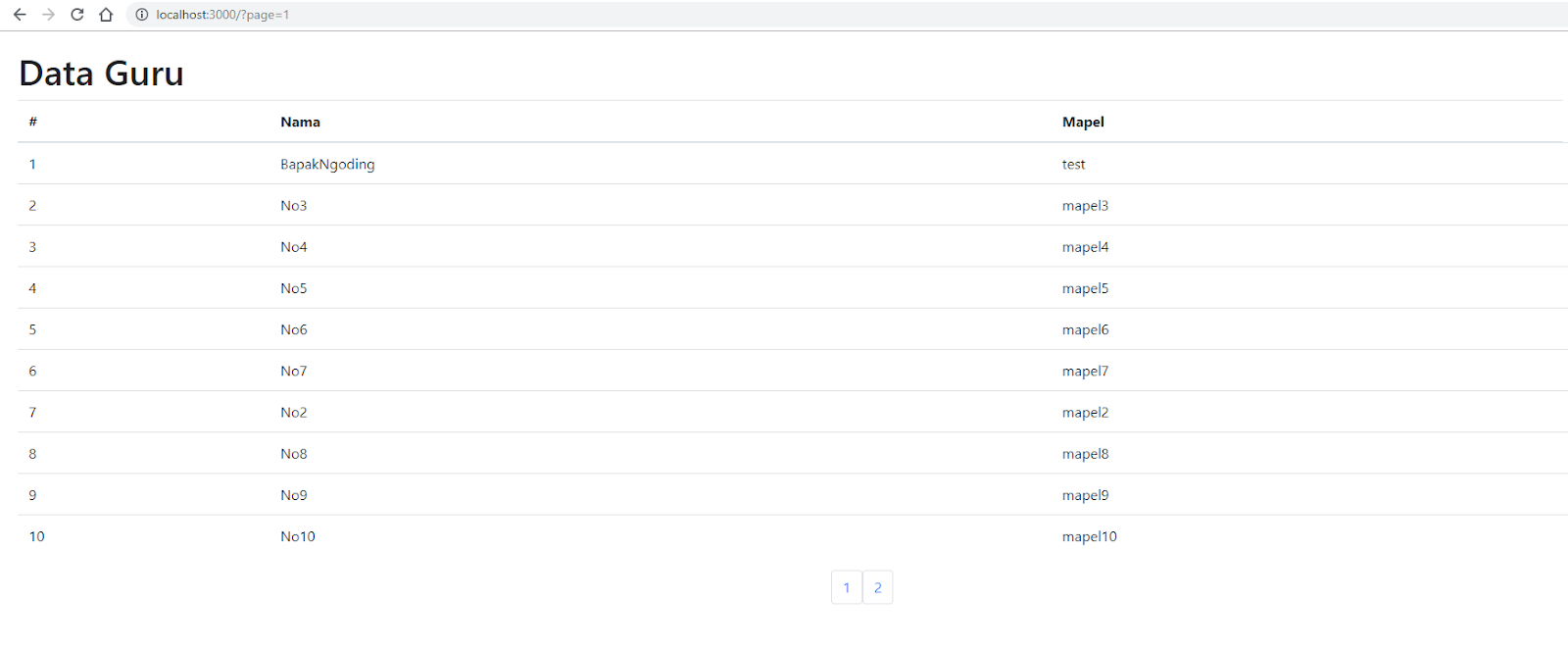Click the # column header
Viewport: 1568px width, 652px height.
click(x=33, y=122)
